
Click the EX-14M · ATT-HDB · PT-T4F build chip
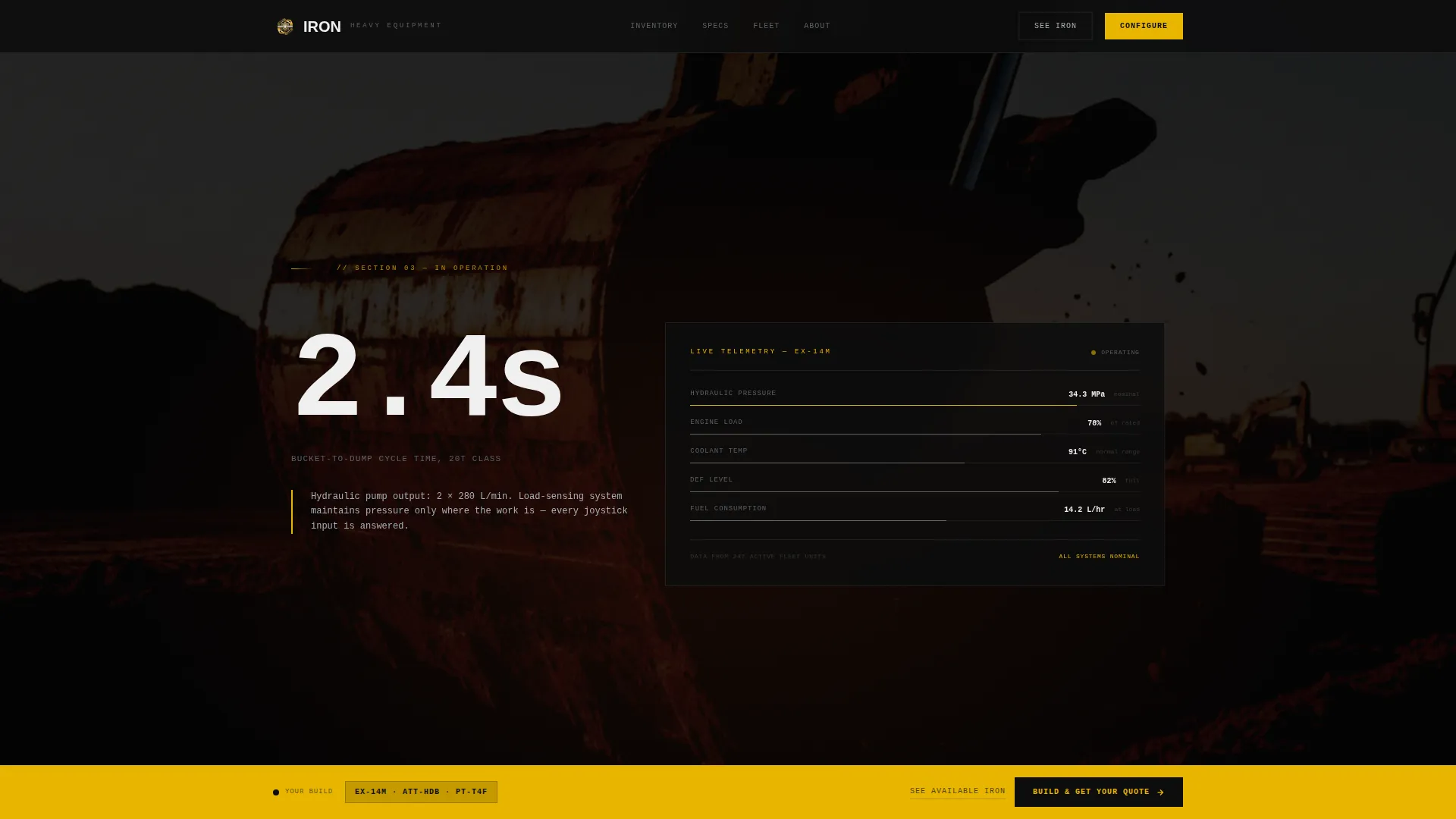point(421,792)
